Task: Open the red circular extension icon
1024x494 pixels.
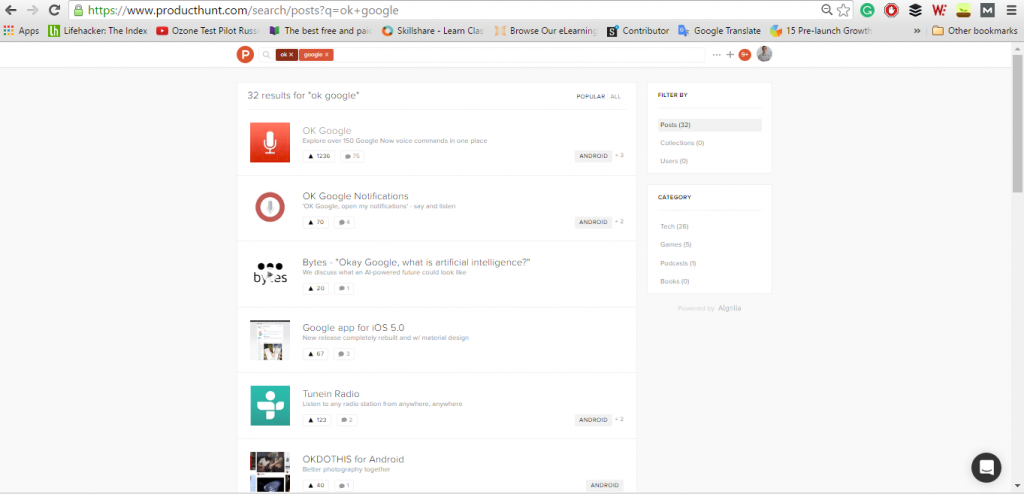Action: (891, 10)
